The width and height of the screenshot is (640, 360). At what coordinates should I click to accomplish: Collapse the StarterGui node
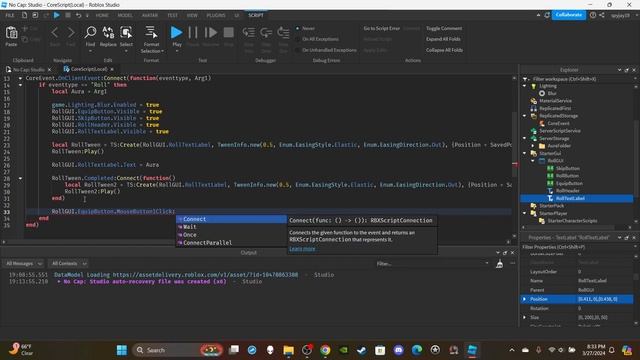pyautogui.click(x=524, y=153)
